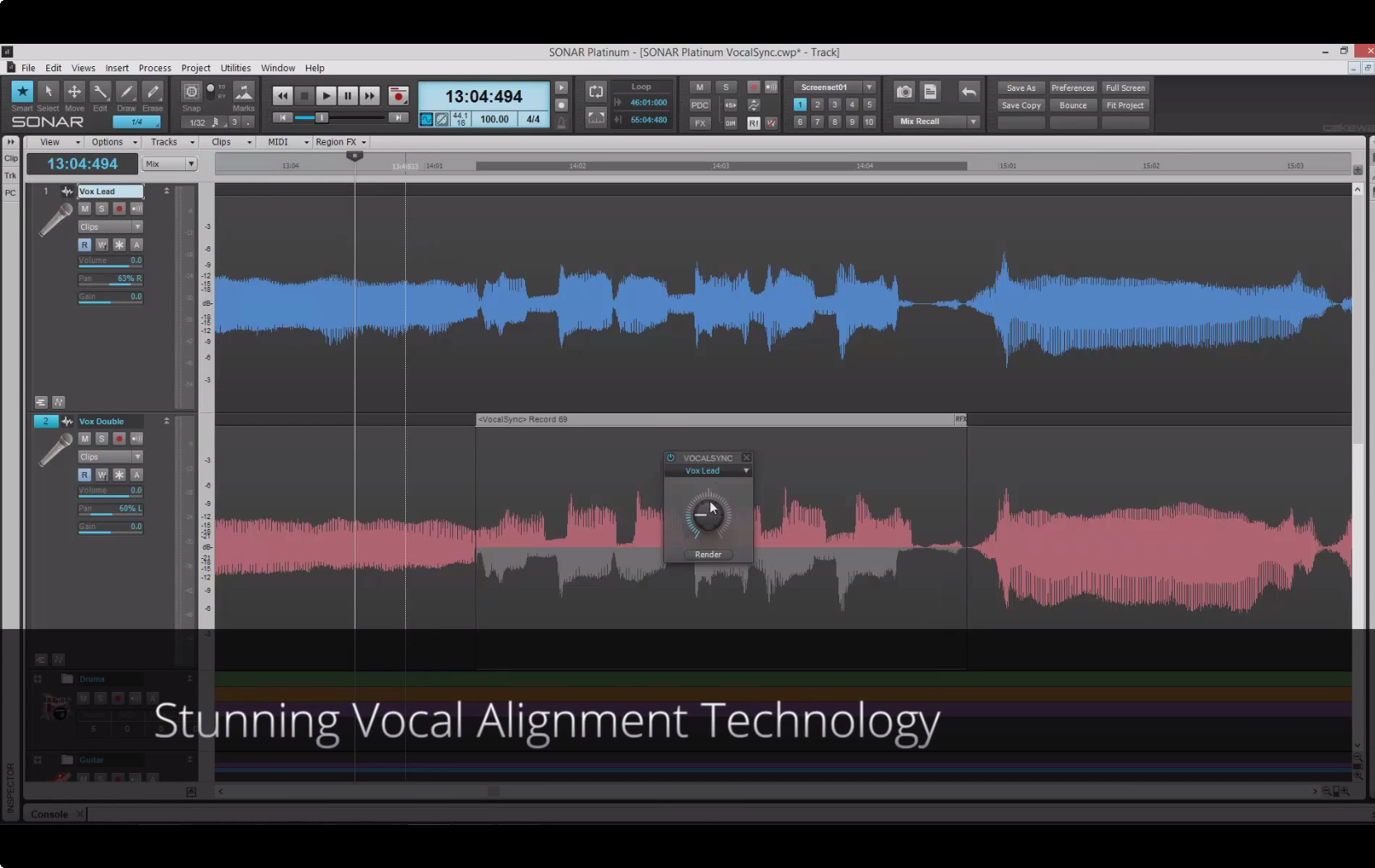The height and width of the screenshot is (868, 1375).
Task: Click the Save As button
Action: tap(1021, 88)
